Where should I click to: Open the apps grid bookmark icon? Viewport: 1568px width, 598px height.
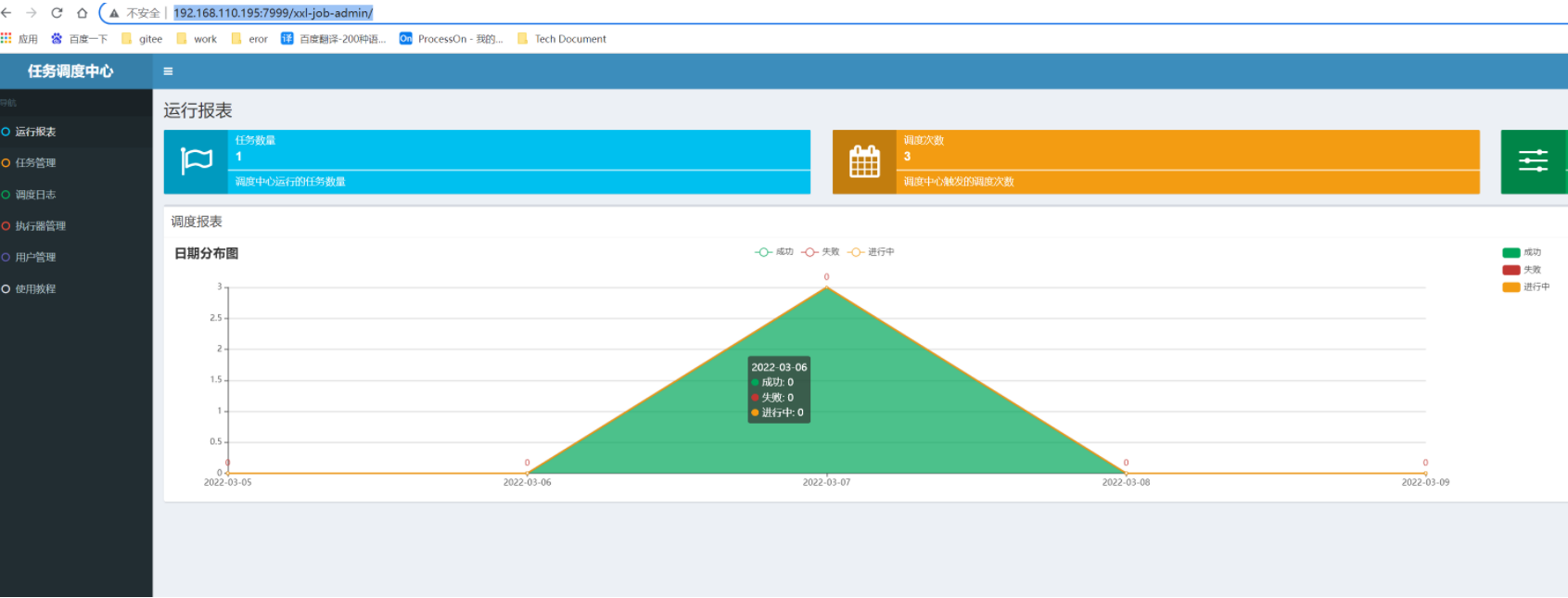[x=6, y=38]
